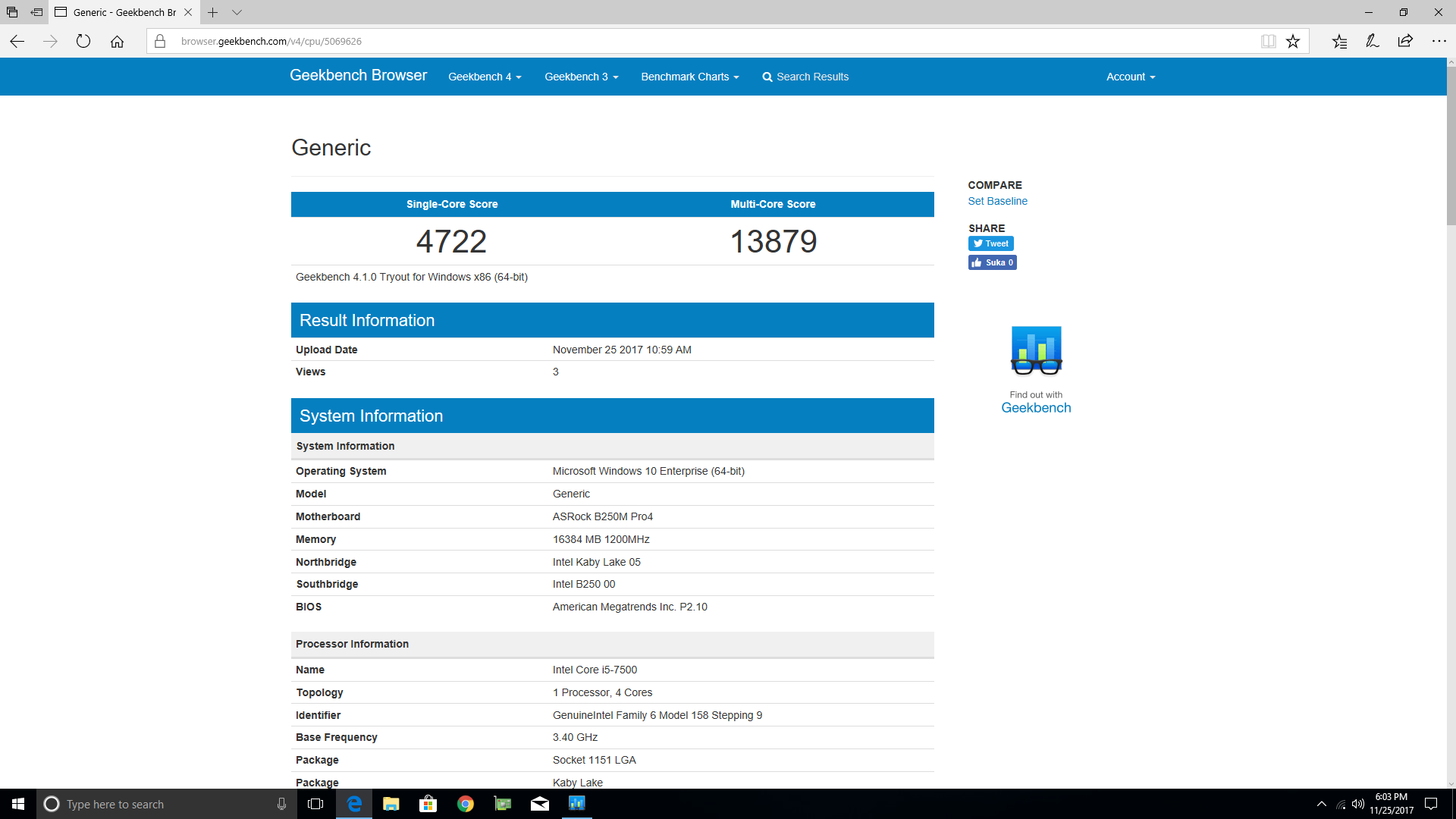Viewport: 1456px width, 819px height.
Task: Refresh the Geekbench page
Action: point(83,42)
